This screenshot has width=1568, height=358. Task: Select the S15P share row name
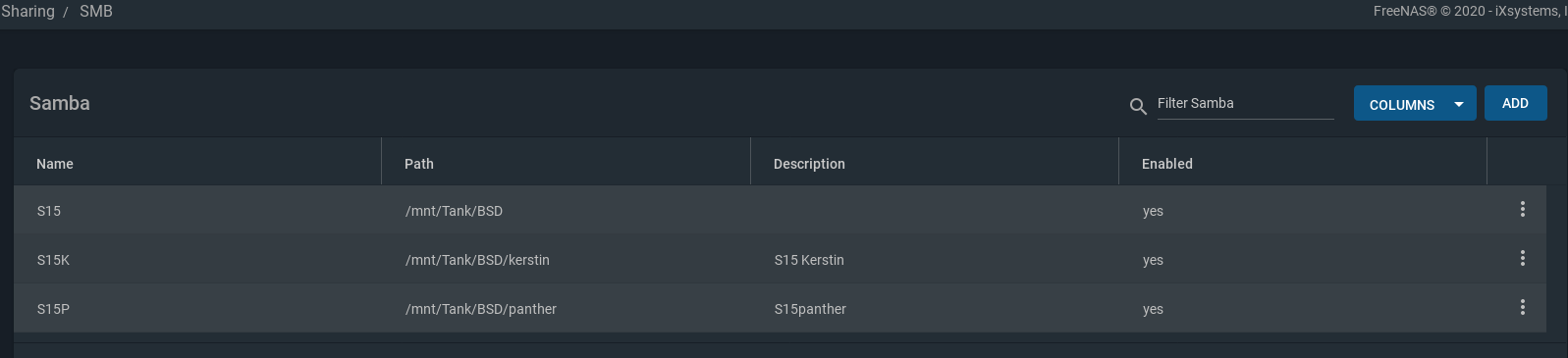[53, 309]
